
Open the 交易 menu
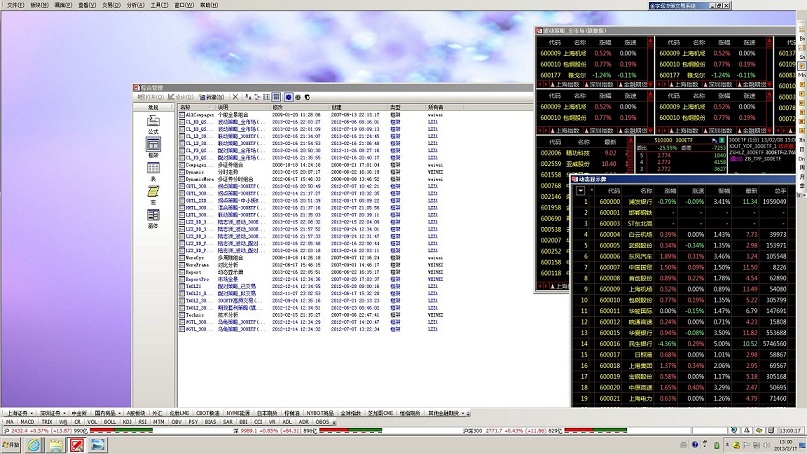coord(111,5)
